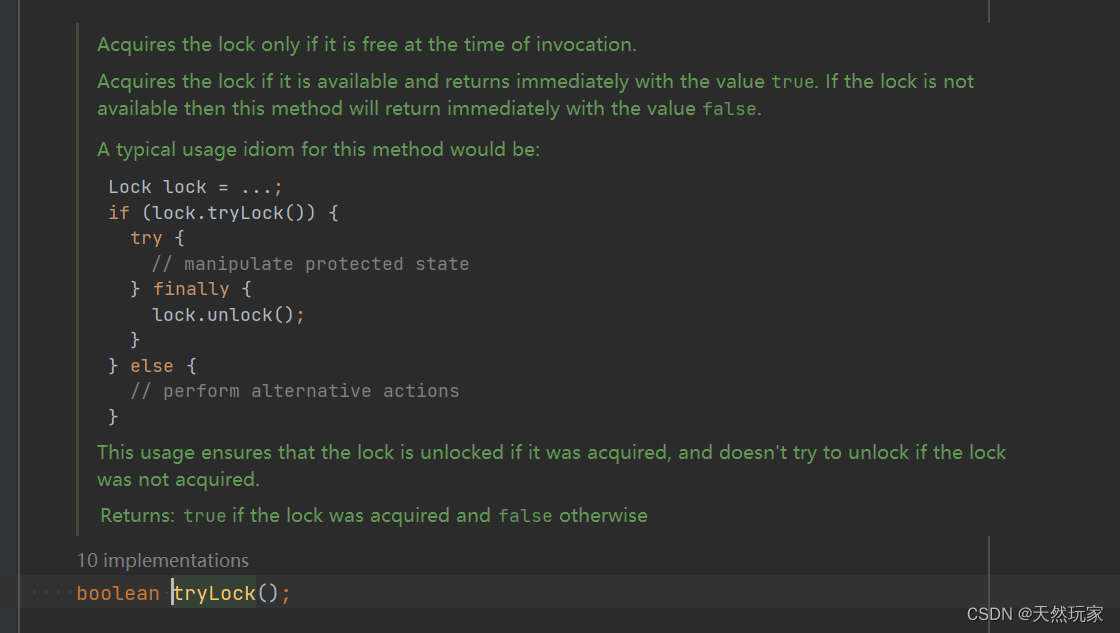This screenshot has height=633, width=1120.
Task: Click the semicolon after tryLock()
Action: pyautogui.click(x=286, y=593)
